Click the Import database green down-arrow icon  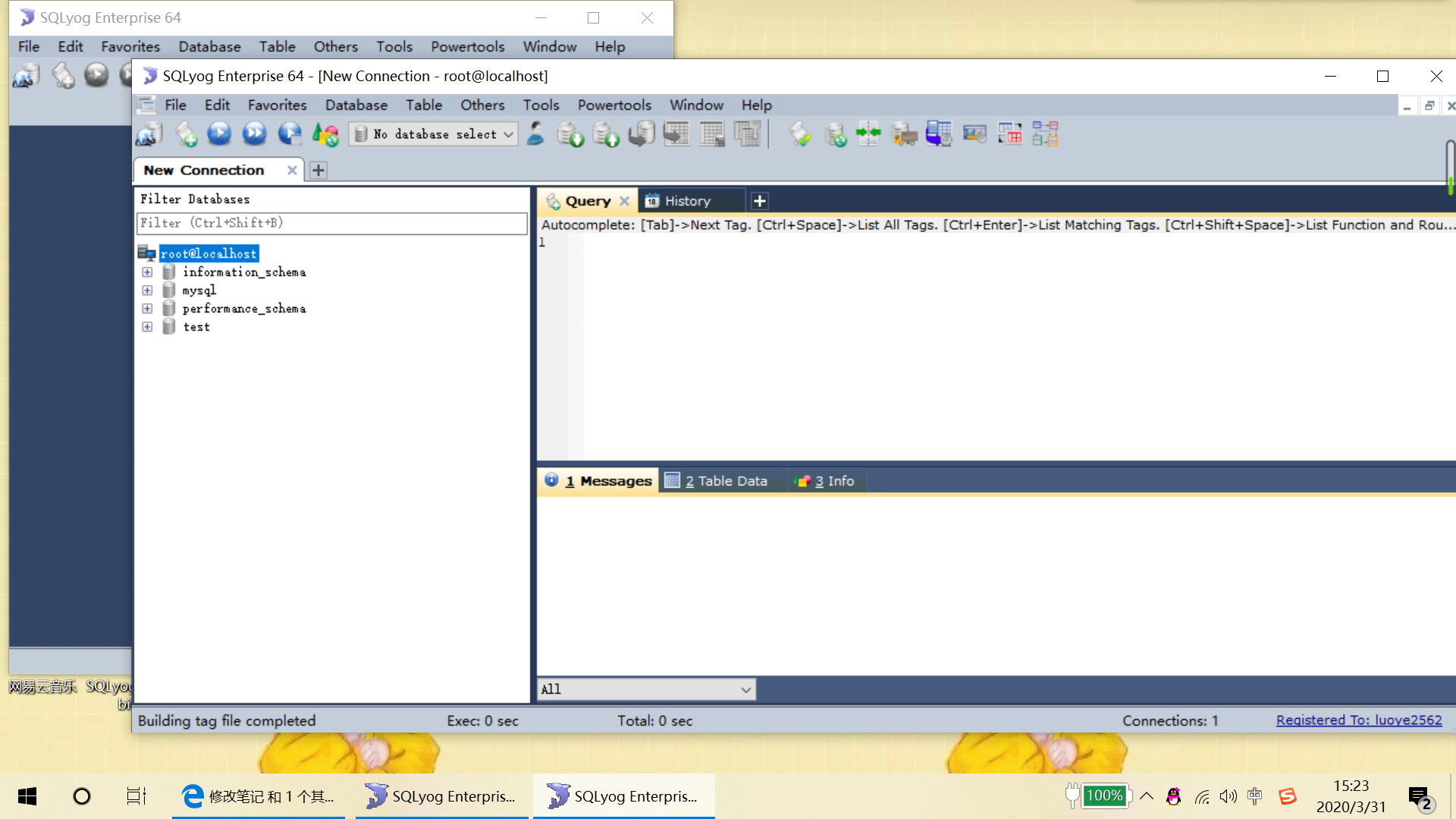coord(570,134)
